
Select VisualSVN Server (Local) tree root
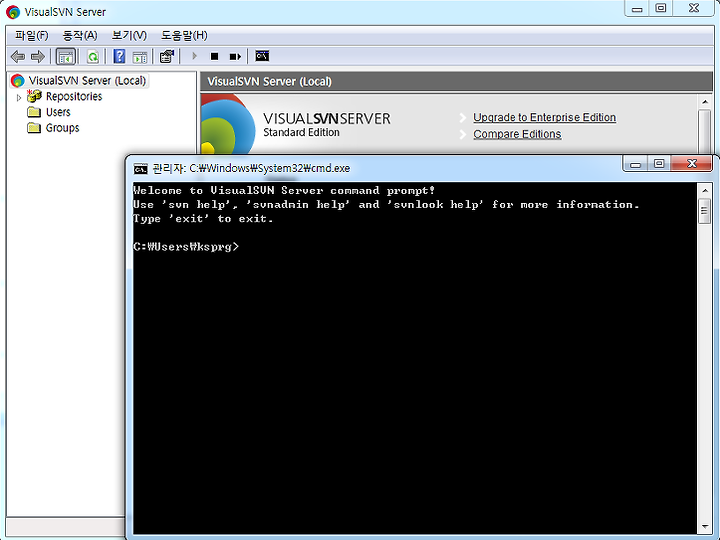[x=87, y=81]
